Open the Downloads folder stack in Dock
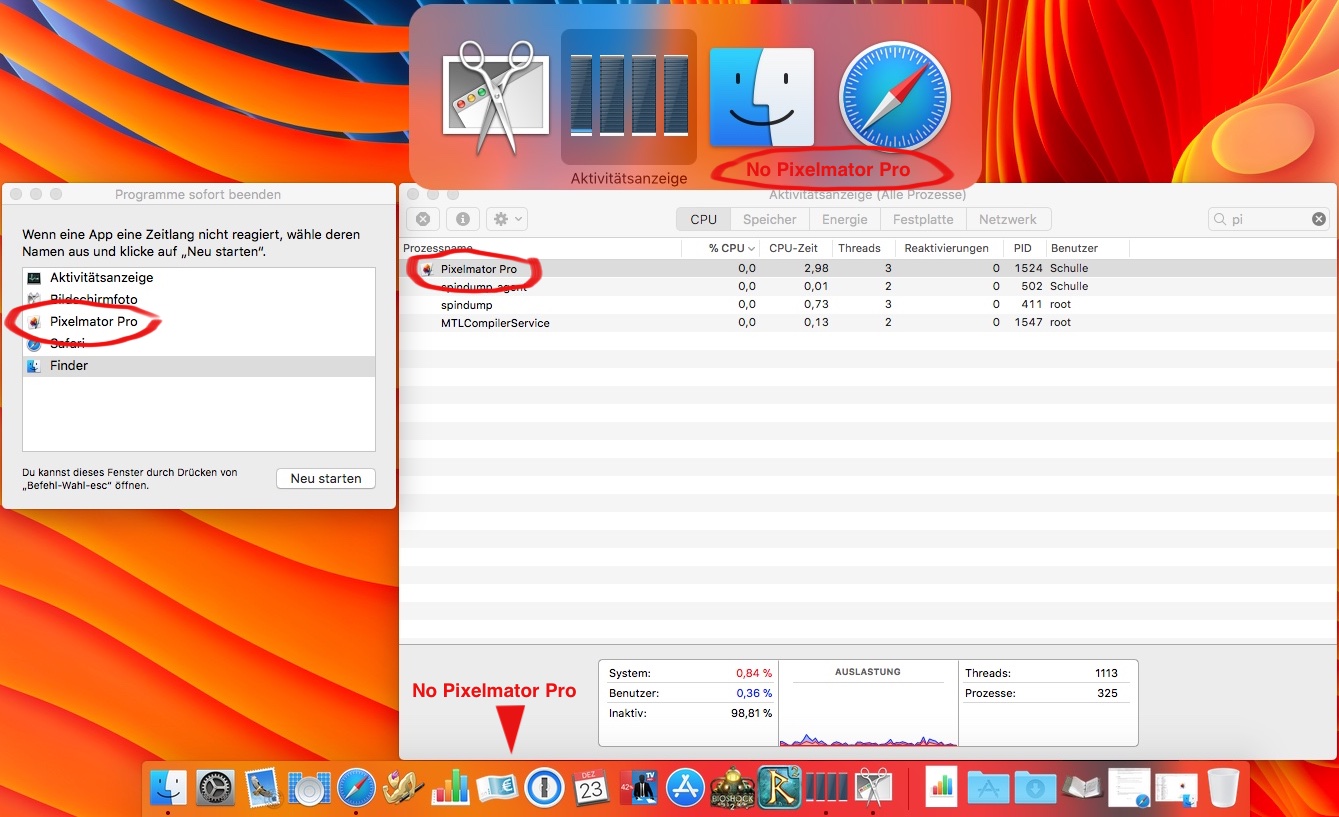Viewport: 1339px width, 817px height. coord(1035,788)
